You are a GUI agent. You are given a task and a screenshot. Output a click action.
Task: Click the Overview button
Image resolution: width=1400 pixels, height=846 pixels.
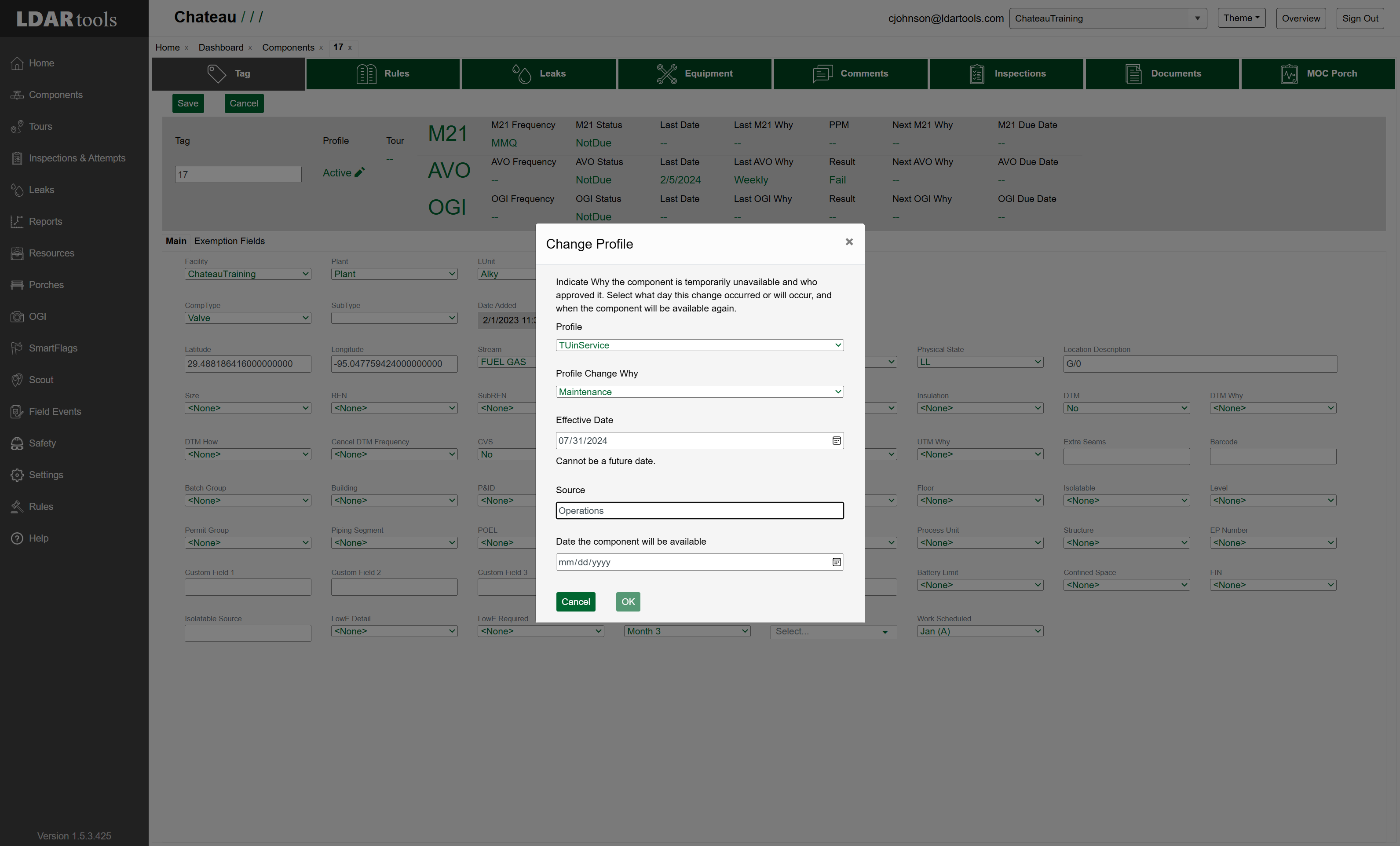point(1301,18)
